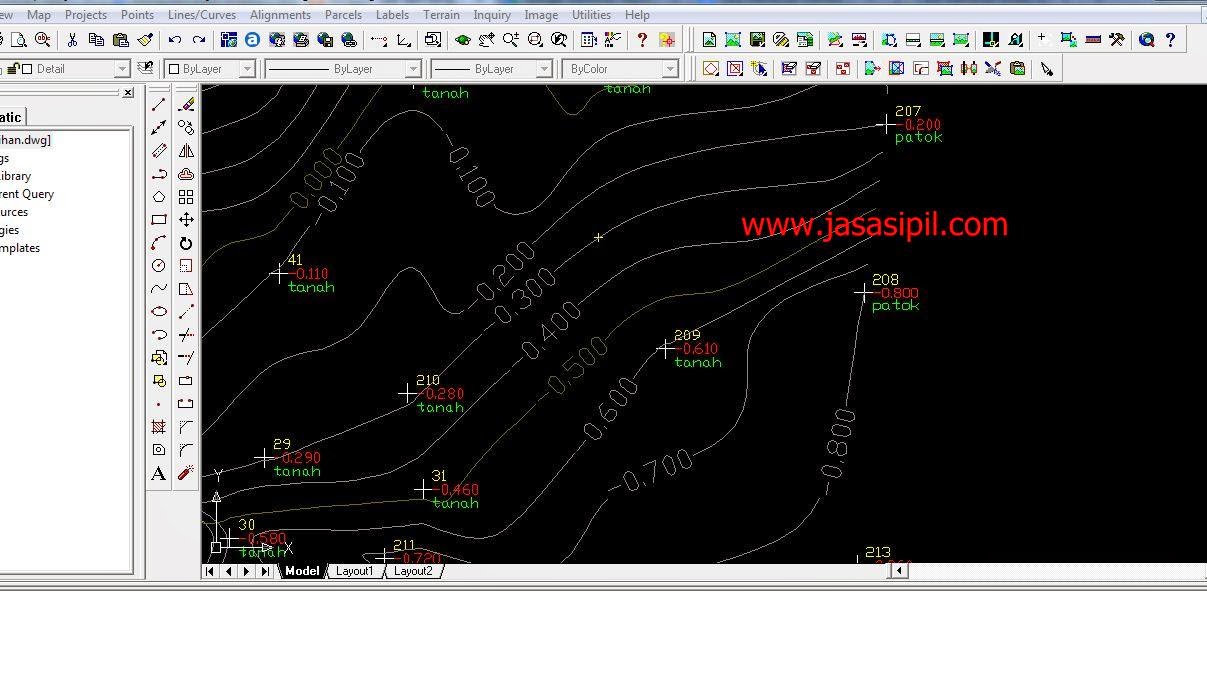The image size is (1207, 676).
Task: Close the project workspace side panel
Action: (128, 93)
